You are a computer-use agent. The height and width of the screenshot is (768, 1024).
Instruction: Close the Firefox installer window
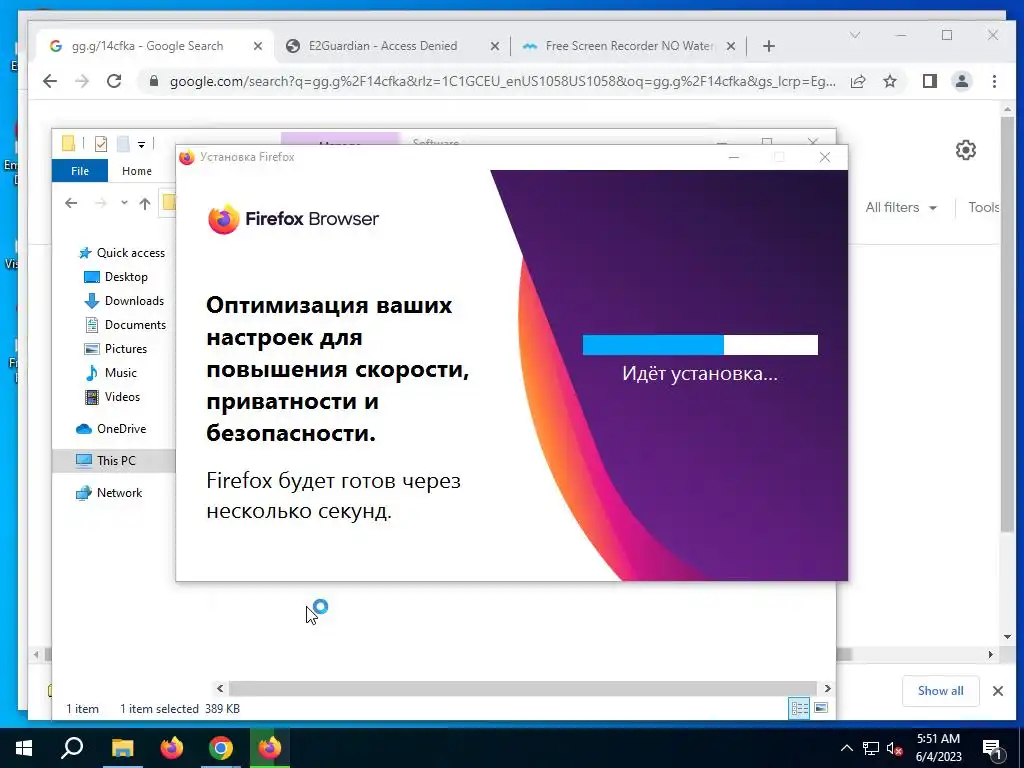[825, 157]
